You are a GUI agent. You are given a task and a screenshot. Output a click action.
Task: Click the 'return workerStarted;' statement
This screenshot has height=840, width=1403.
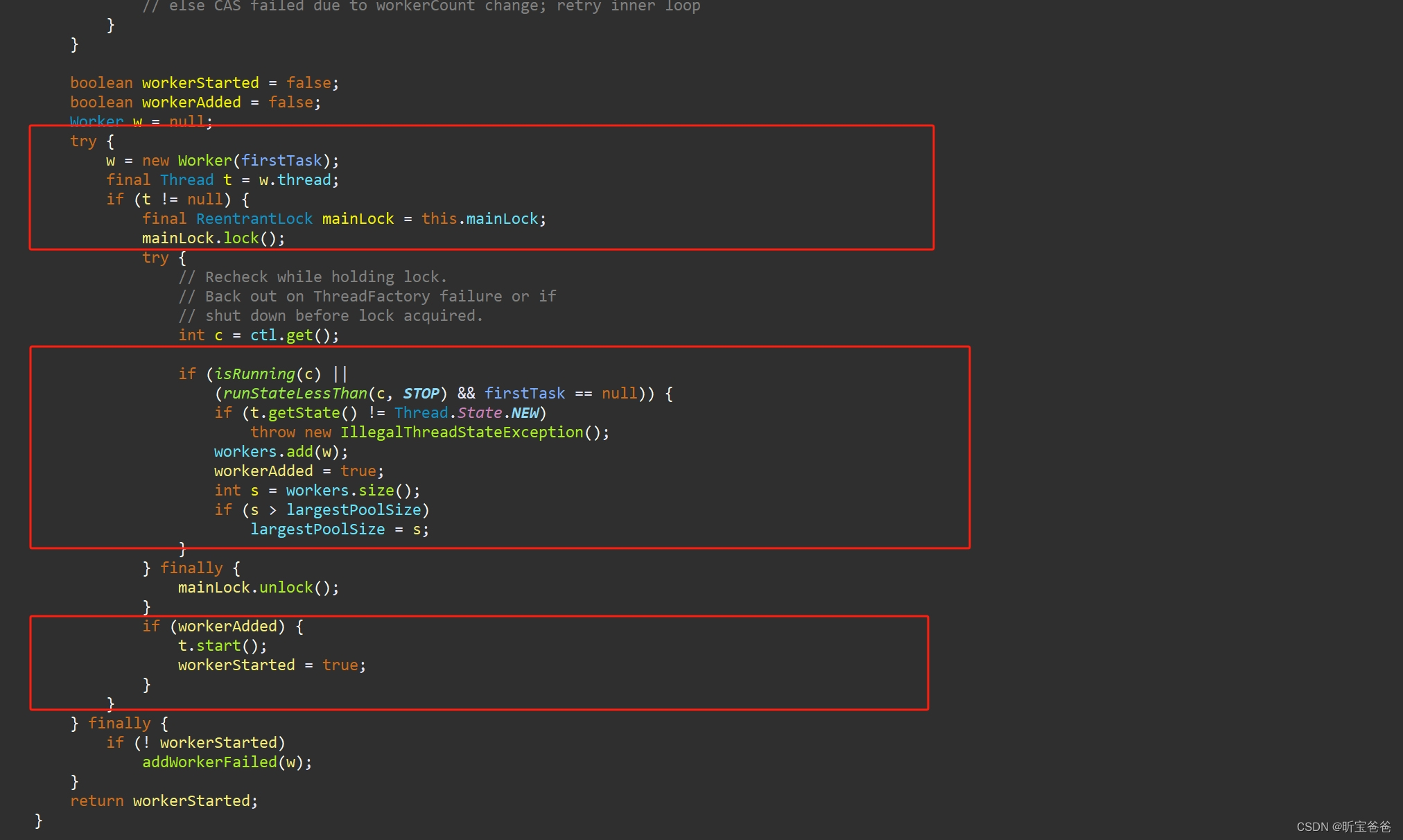164,801
